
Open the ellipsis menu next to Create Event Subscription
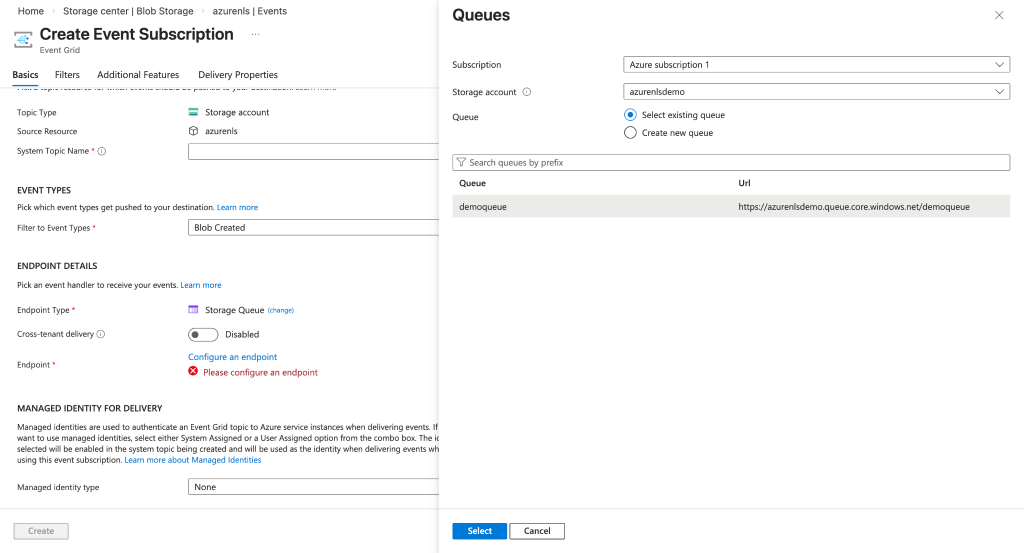pos(255,35)
